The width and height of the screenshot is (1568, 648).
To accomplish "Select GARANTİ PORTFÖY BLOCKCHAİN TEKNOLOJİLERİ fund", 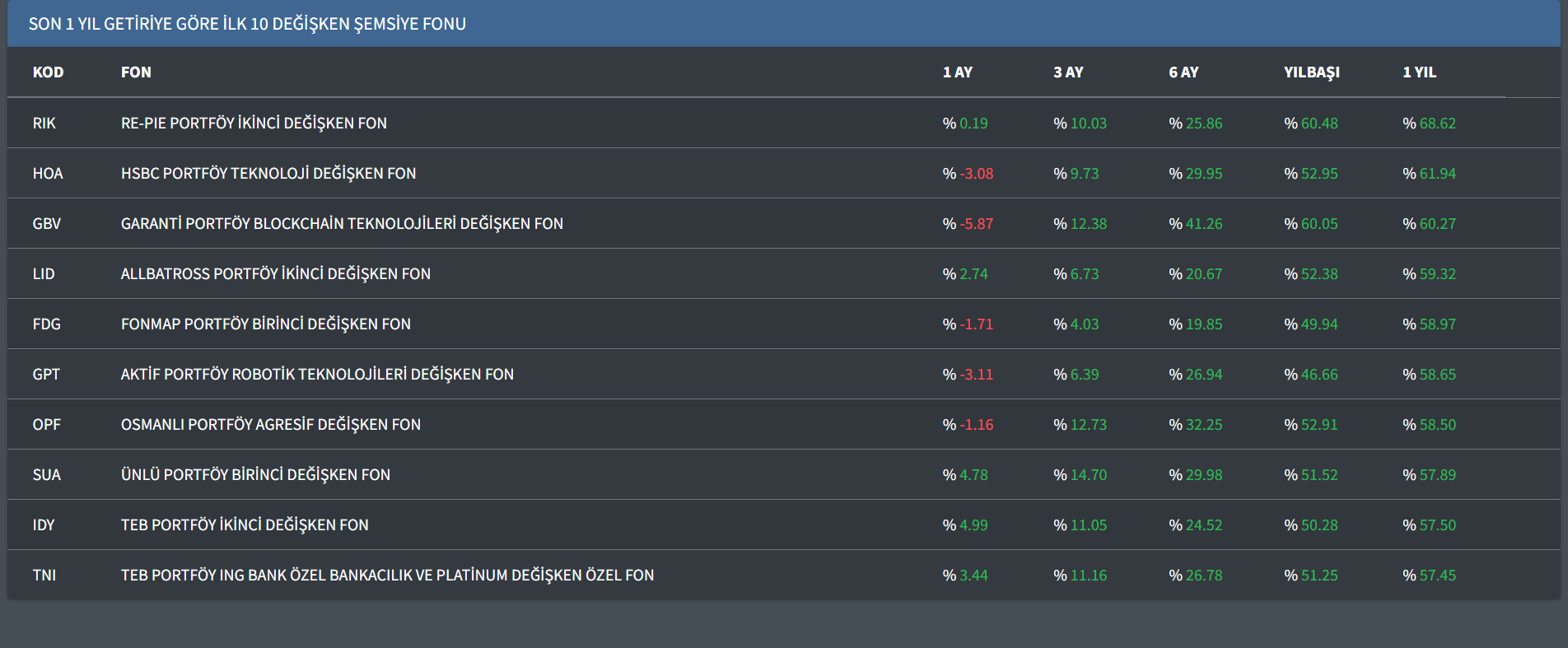I will pos(342,224).
